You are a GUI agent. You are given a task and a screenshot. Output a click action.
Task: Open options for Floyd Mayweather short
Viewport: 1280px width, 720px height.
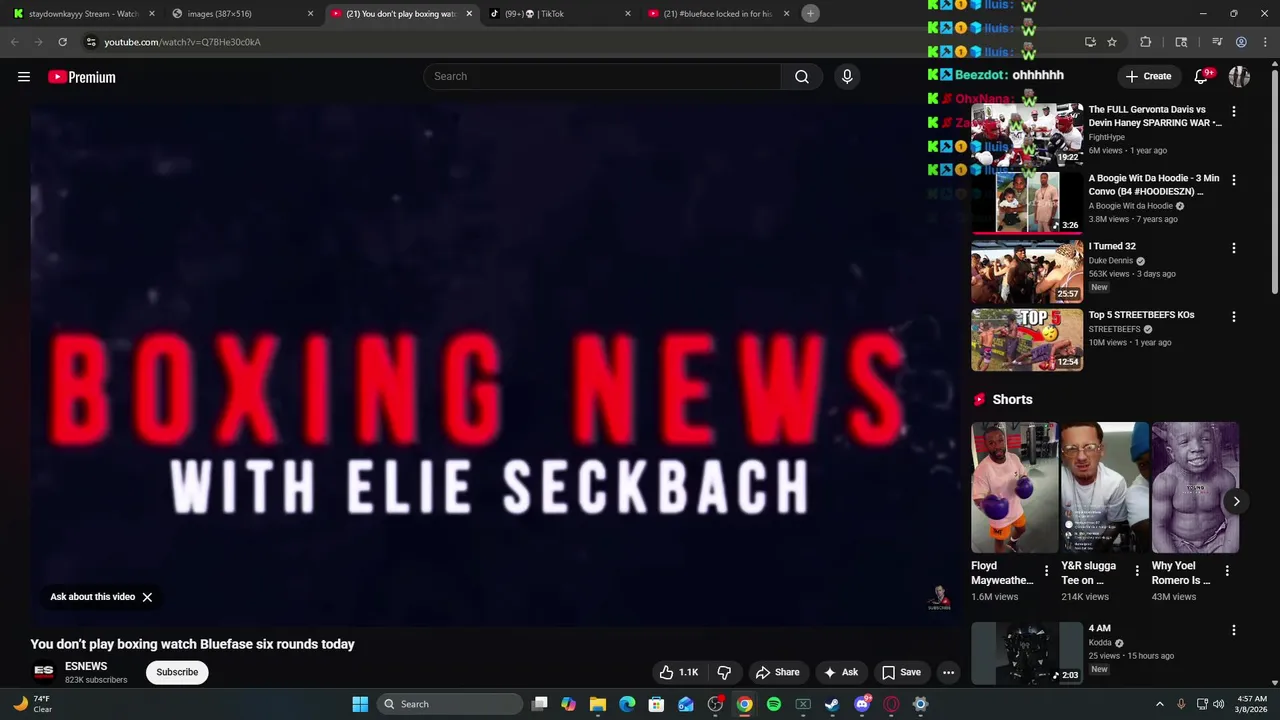pos(1047,570)
